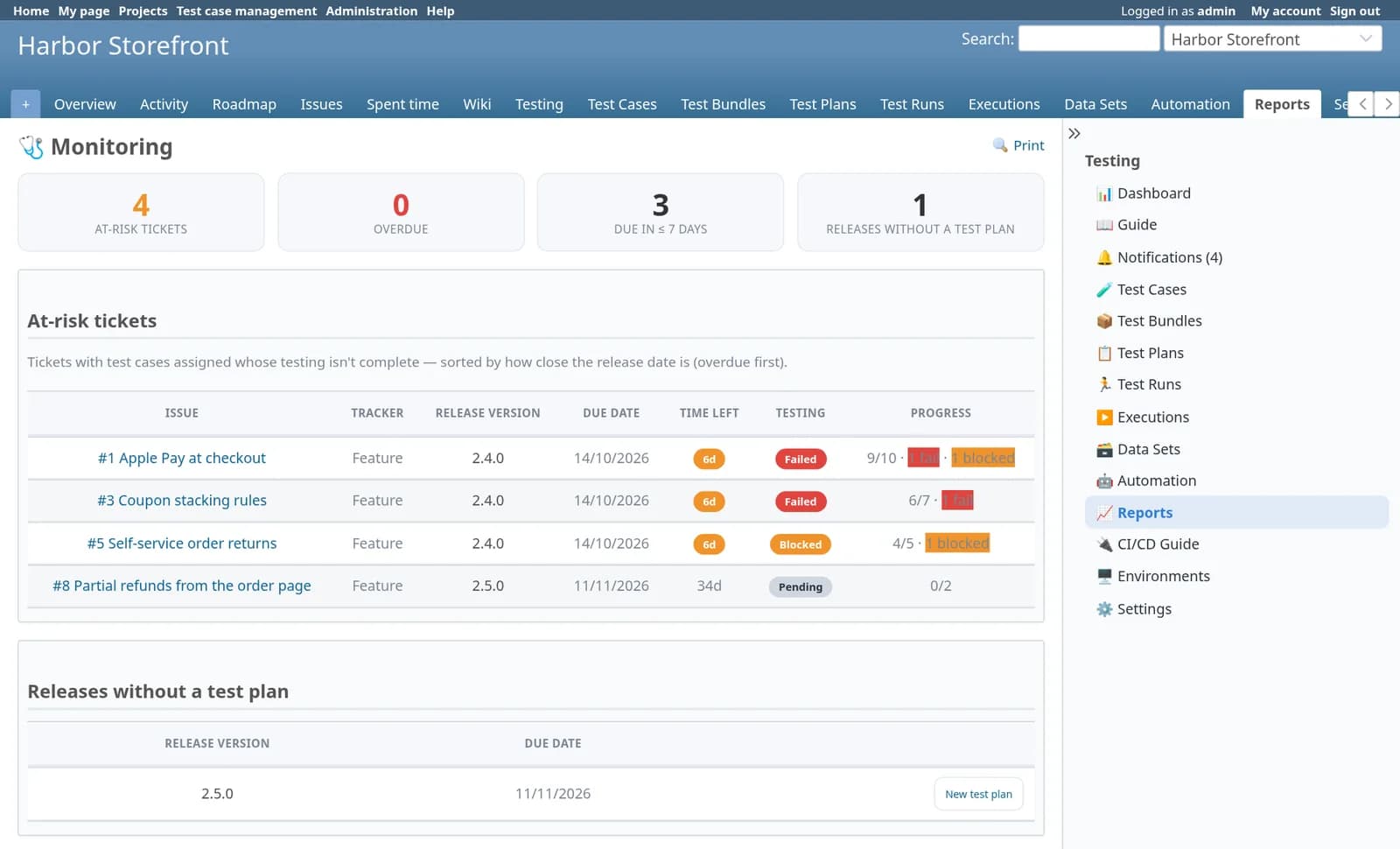Click the Guide book icon
Viewport: 1400px width, 849px height.
pyautogui.click(x=1104, y=225)
